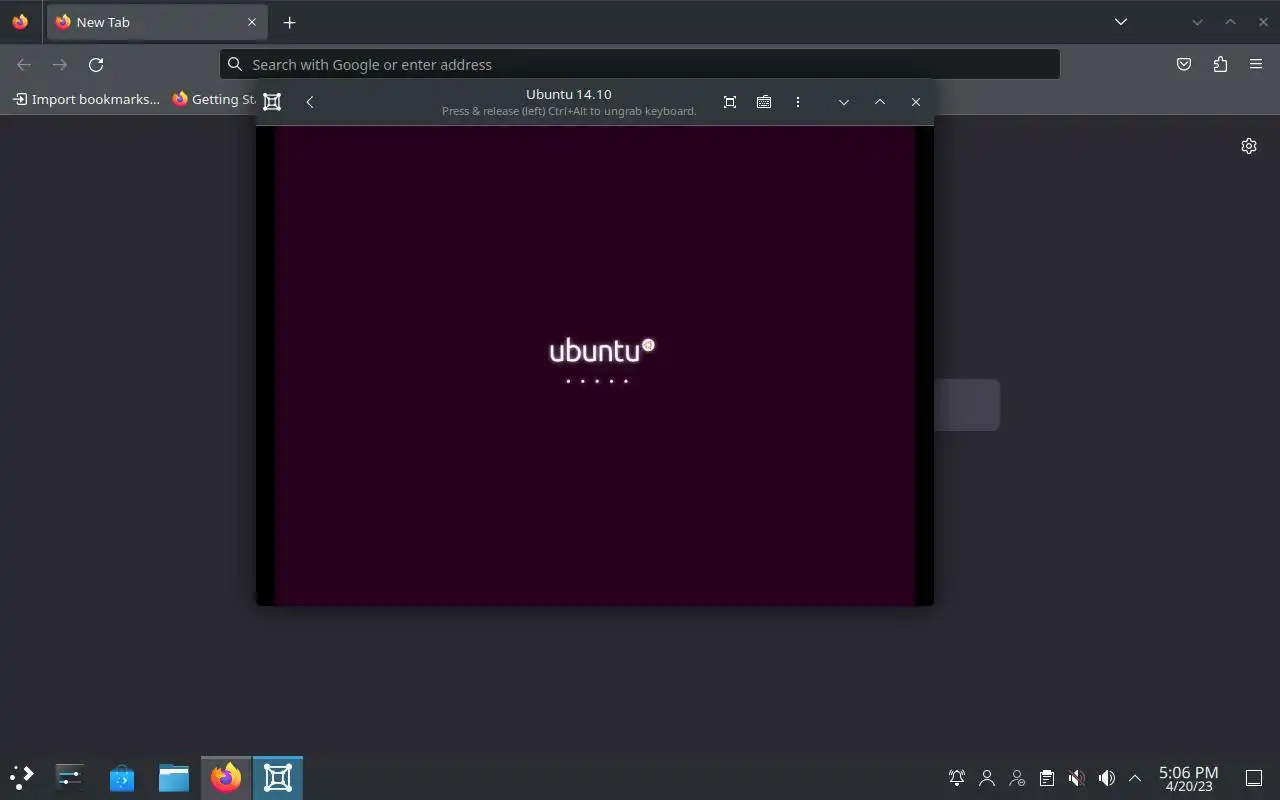Open the Dolphin file manager taskbar icon

pos(174,777)
